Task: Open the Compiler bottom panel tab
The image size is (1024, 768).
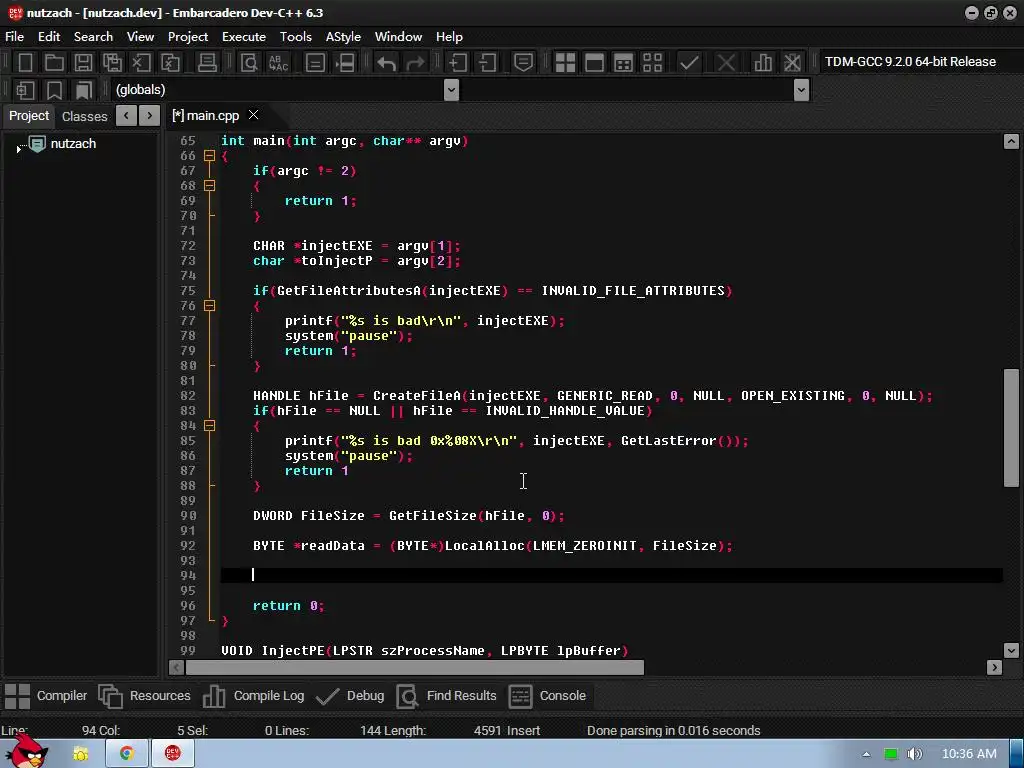Action: coord(46,696)
